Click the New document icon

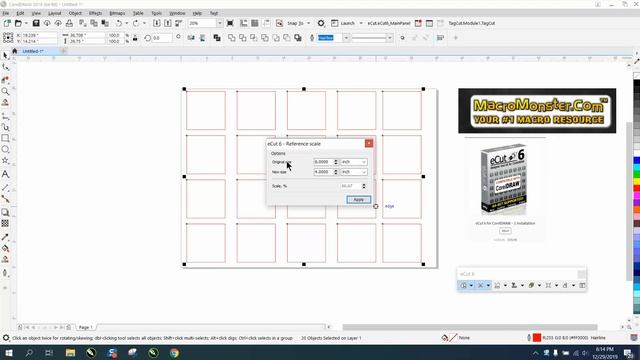point(7,23)
